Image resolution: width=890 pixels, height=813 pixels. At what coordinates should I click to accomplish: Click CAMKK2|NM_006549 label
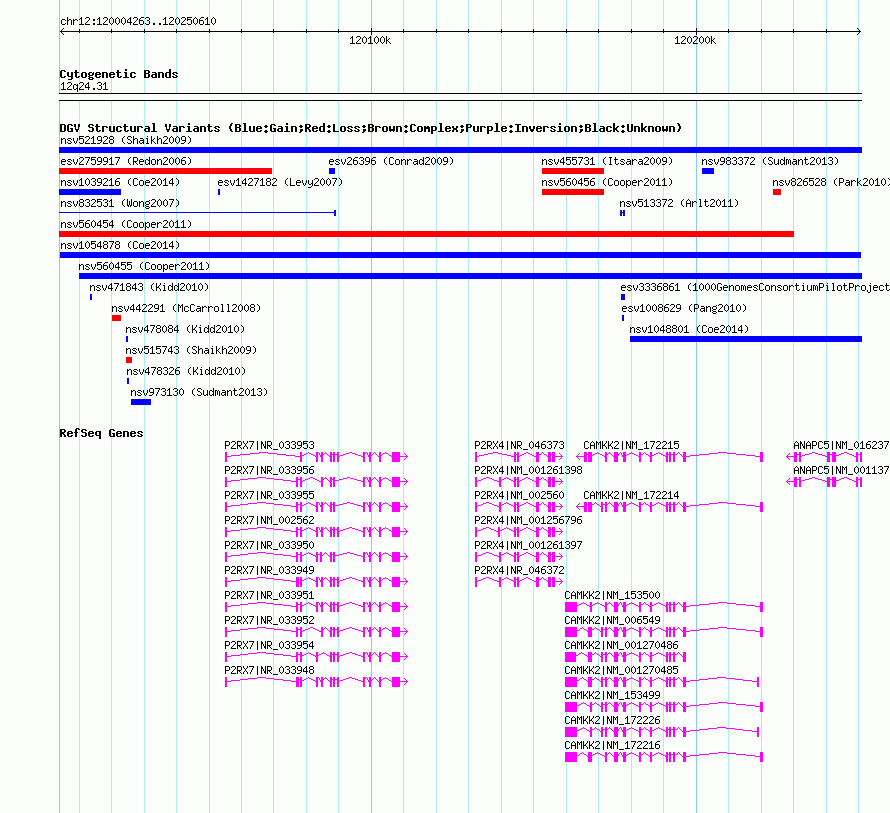(x=612, y=621)
